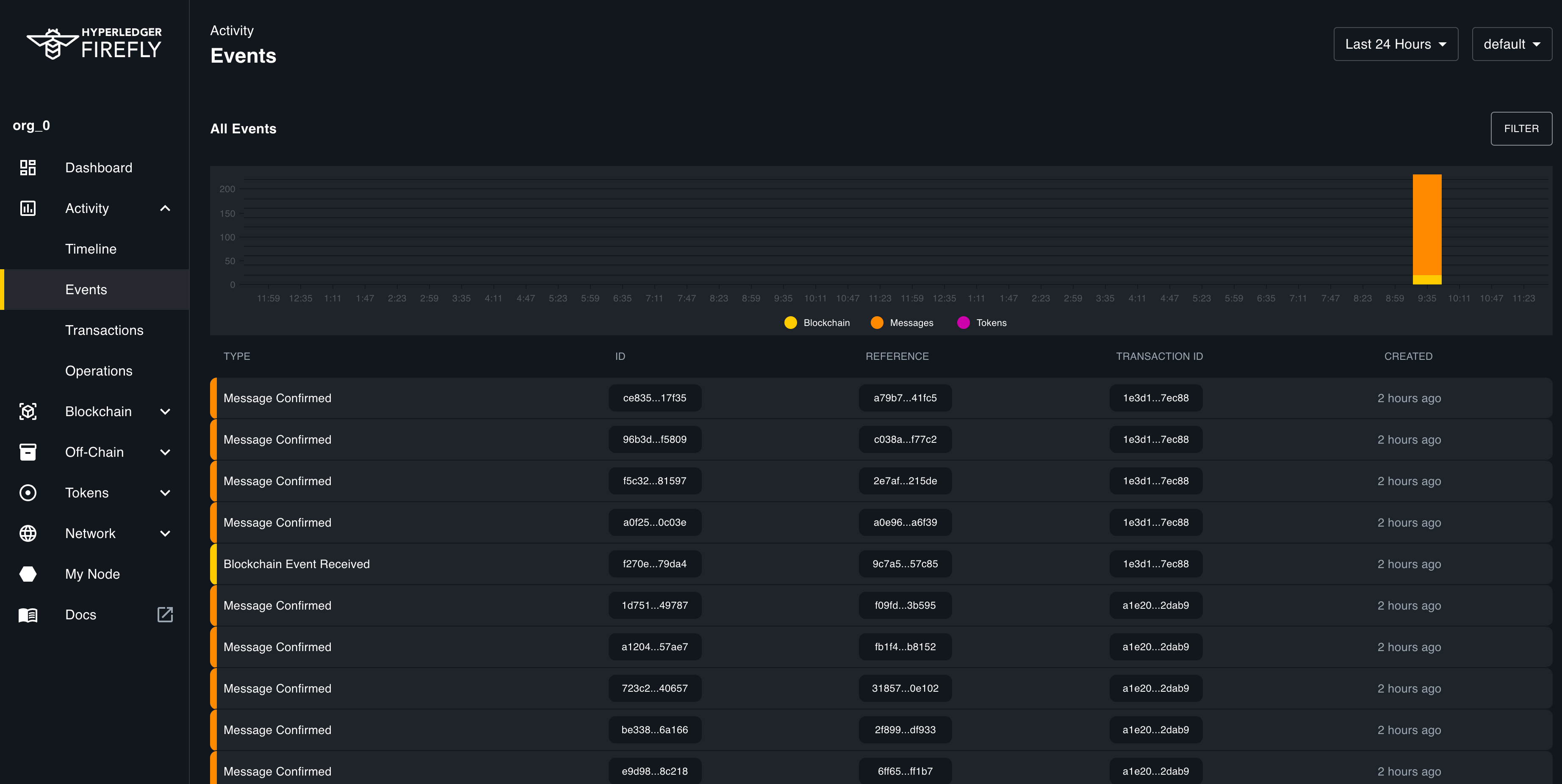The height and width of the screenshot is (784, 1562).
Task: Collapse the Activity section chevron
Action: [x=164, y=208]
